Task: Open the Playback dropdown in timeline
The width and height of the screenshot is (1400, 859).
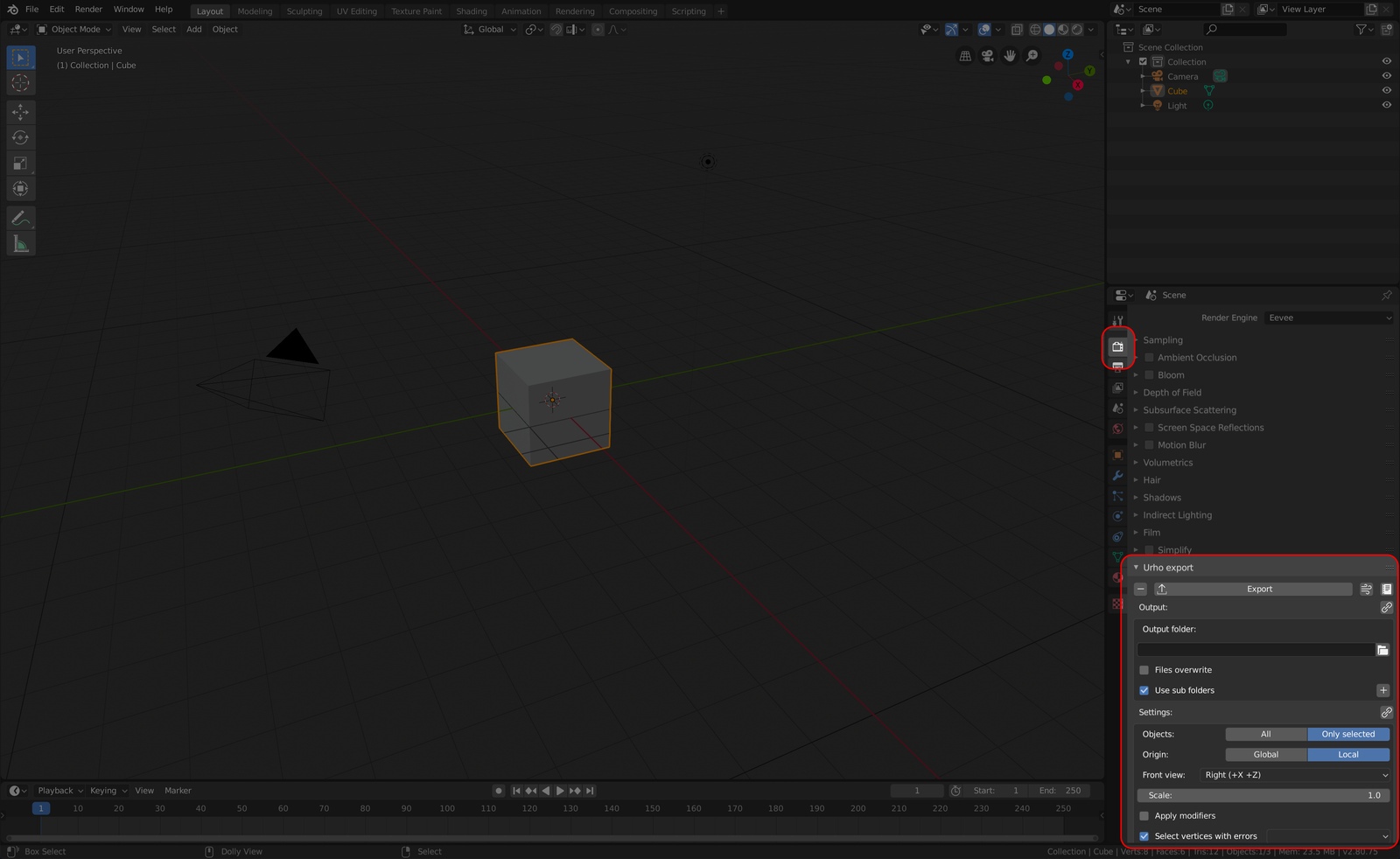Action: pos(59,791)
